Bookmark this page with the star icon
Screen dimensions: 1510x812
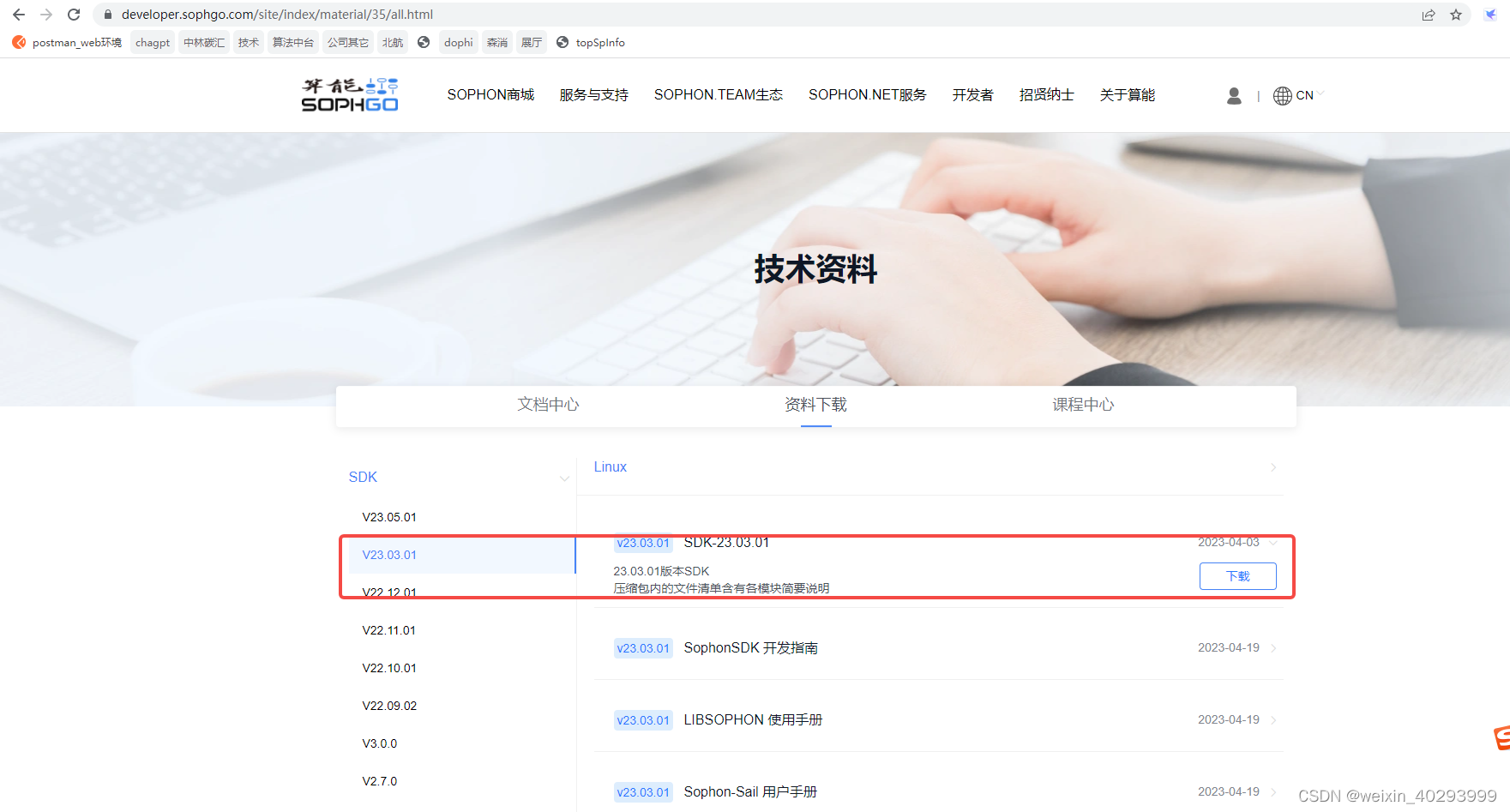click(1456, 14)
